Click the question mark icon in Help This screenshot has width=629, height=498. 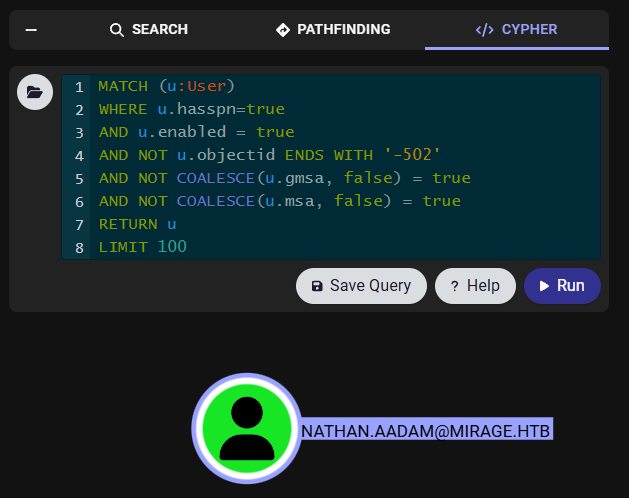(x=454, y=286)
